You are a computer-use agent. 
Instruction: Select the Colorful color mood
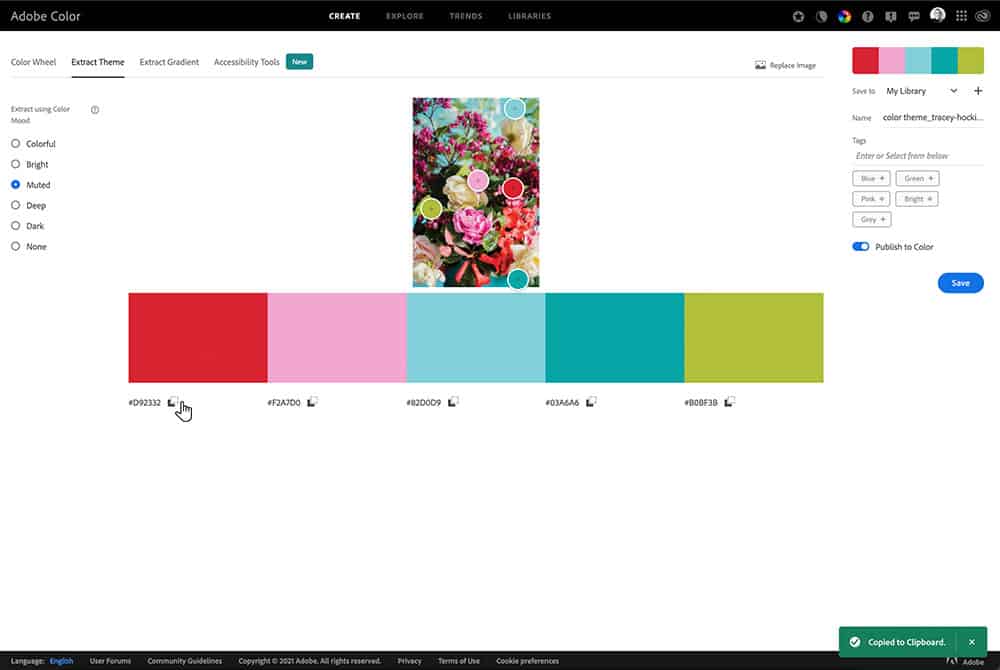pos(14,143)
